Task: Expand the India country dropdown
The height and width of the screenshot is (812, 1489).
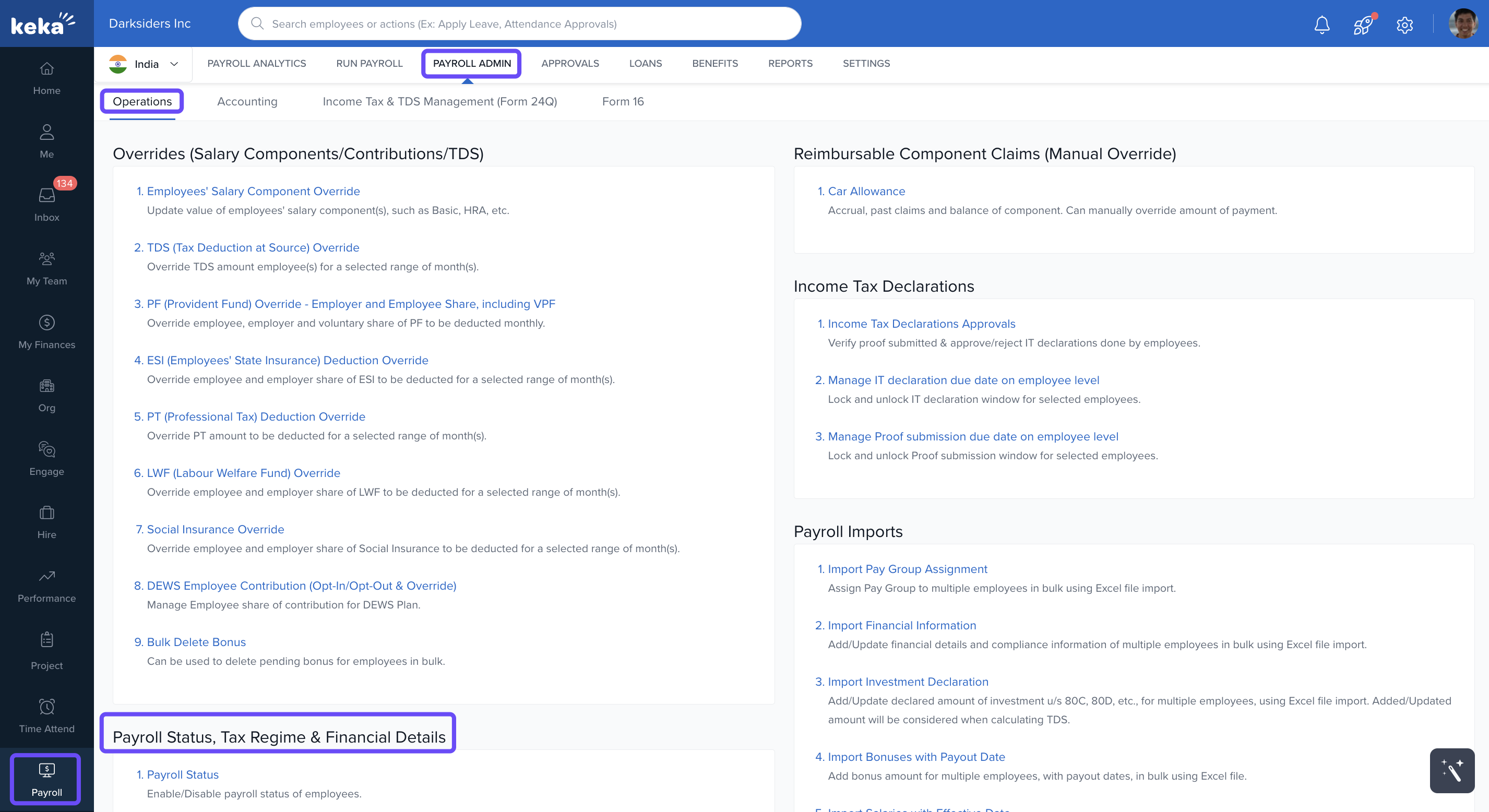Action: tap(145, 64)
